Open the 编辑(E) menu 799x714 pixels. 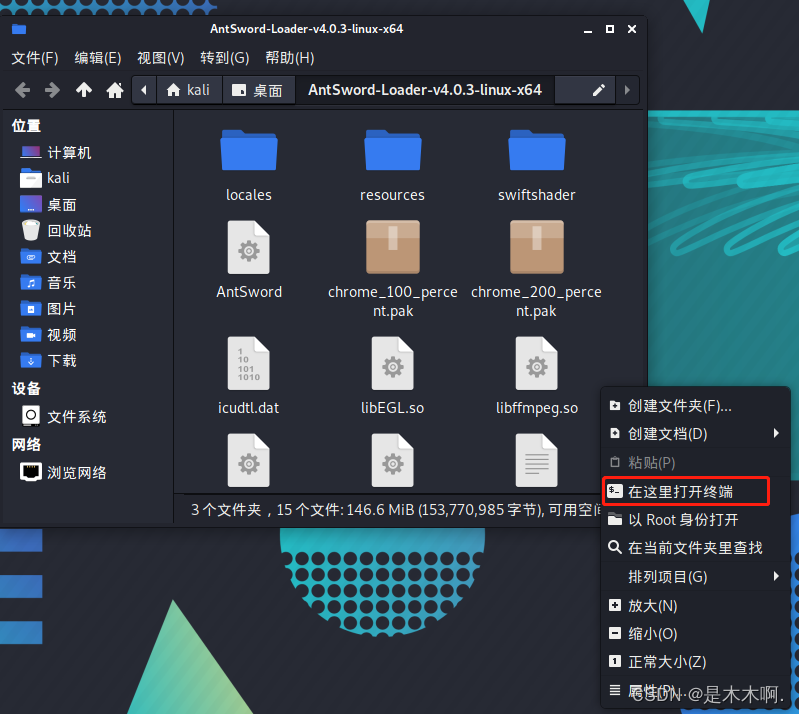[98, 58]
